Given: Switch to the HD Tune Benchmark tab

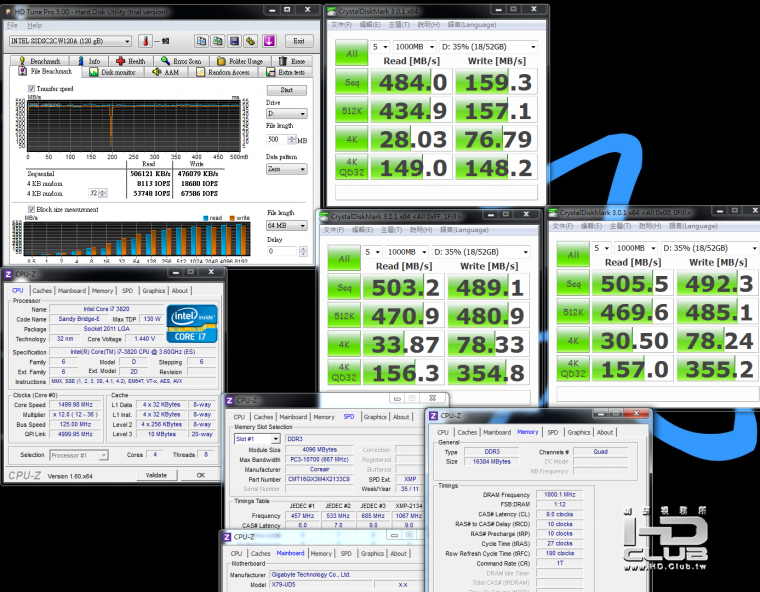Looking at the screenshot, I should 40,61.
